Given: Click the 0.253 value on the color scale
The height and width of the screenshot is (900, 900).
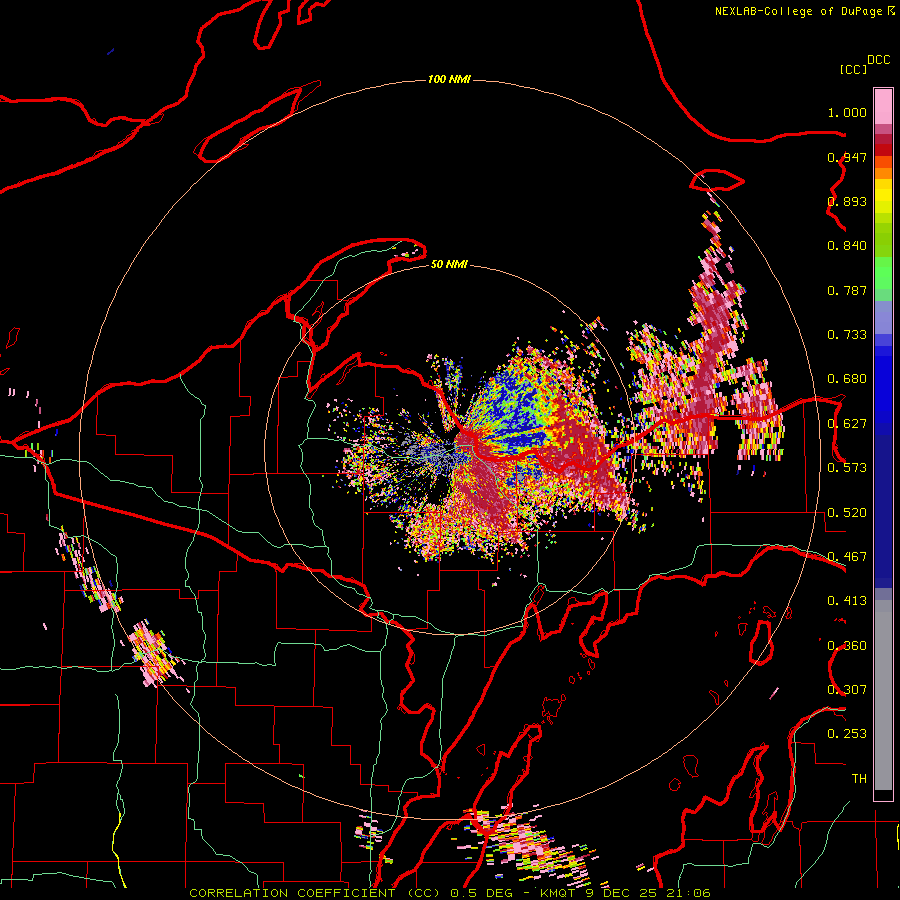Looking at the screenshot, I should pos(847,734).
